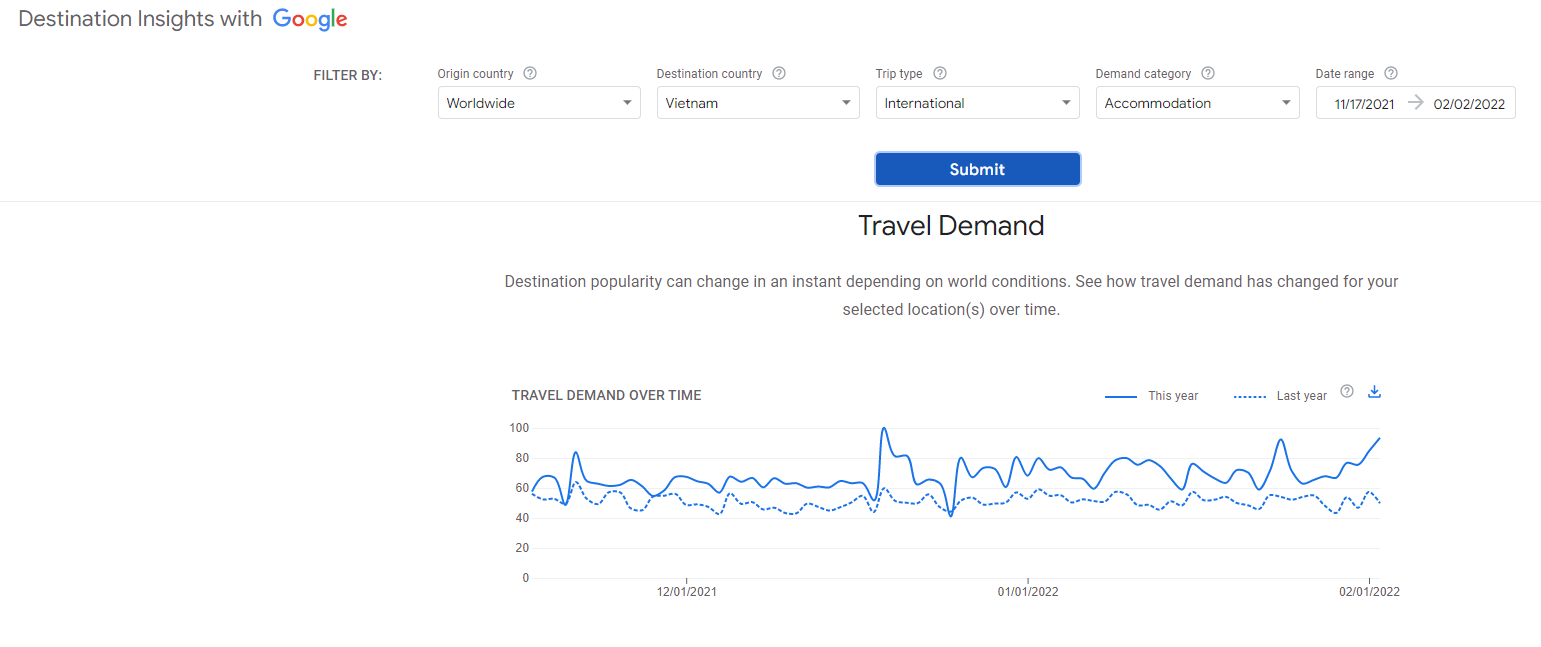This screenshot has width=1541, height=647.
Task: Expand the Demand category Accommodation dropdown
Action: pyautogui.click(x=1197, y=103)
